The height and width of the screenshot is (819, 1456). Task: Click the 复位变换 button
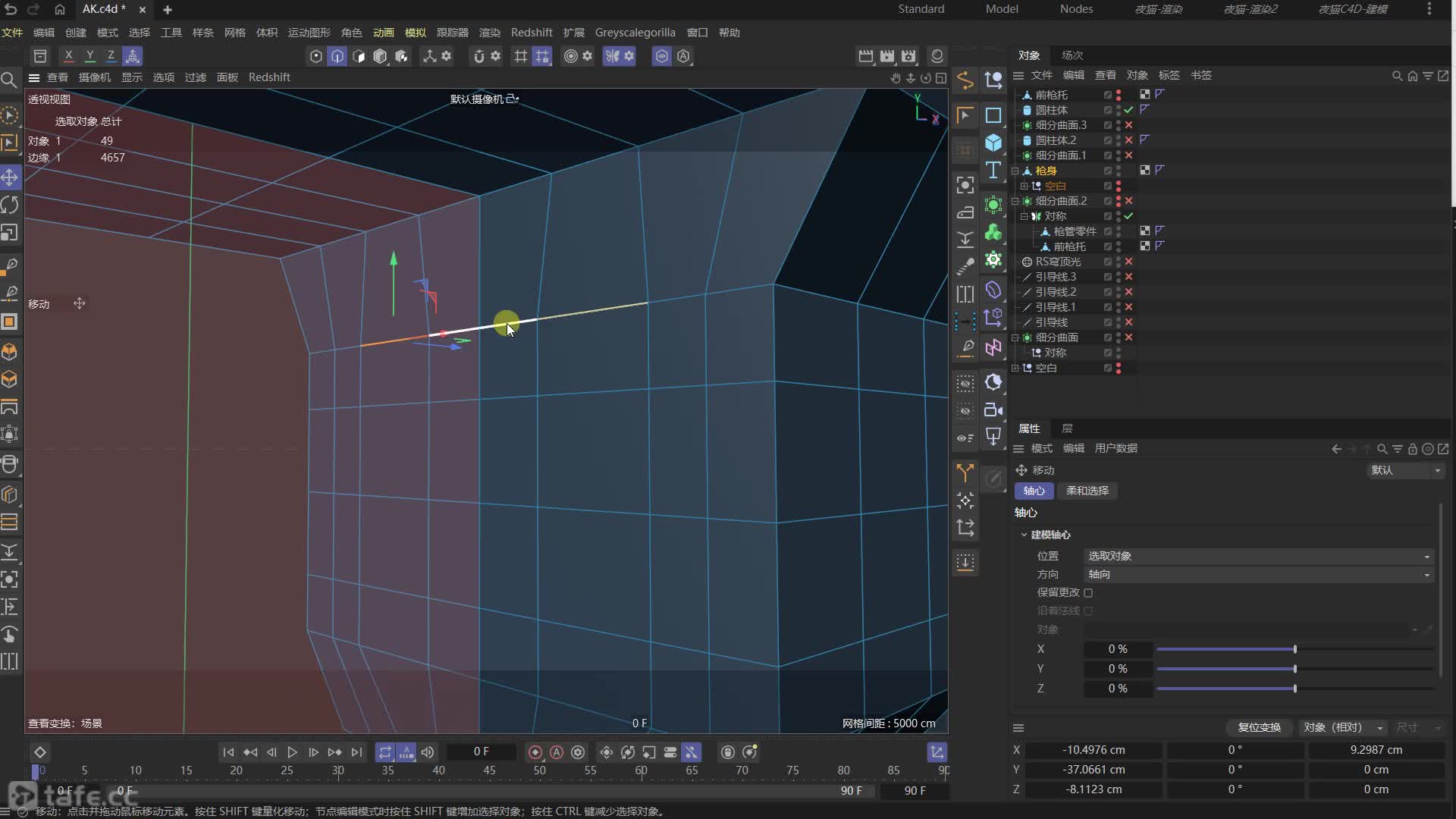pos(1259,727)
